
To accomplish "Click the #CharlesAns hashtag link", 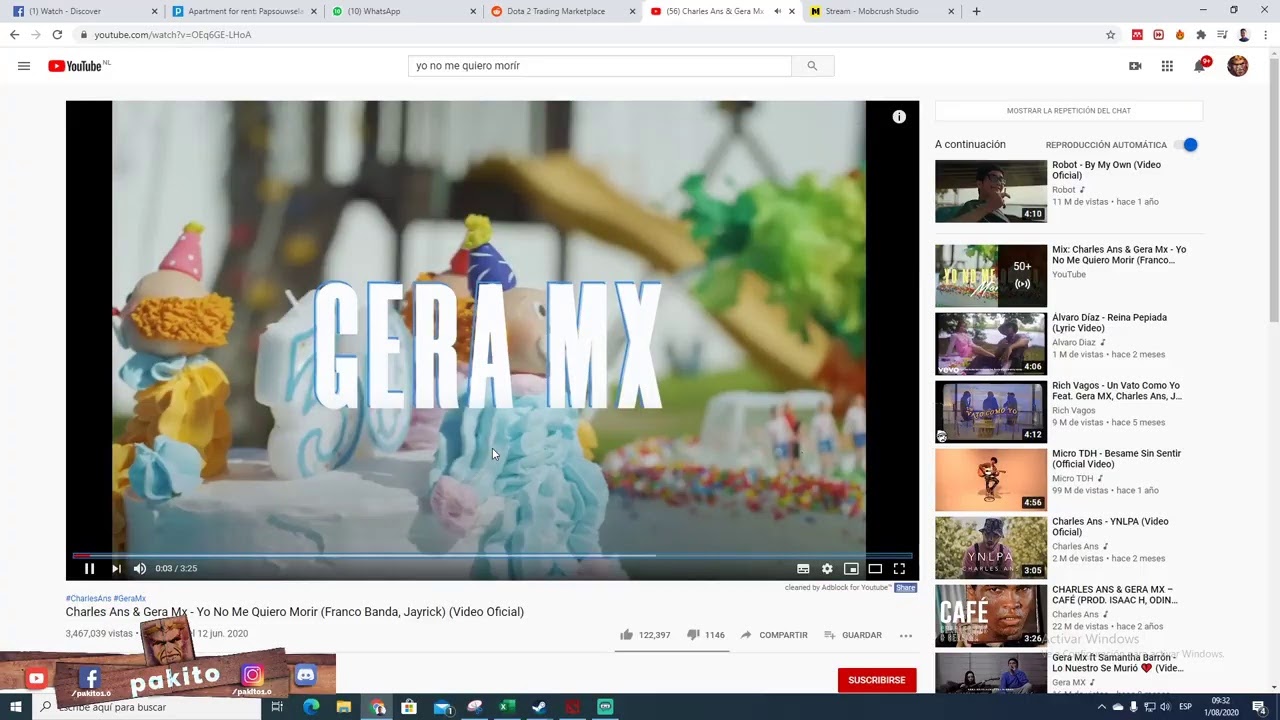I will point(88,598).
